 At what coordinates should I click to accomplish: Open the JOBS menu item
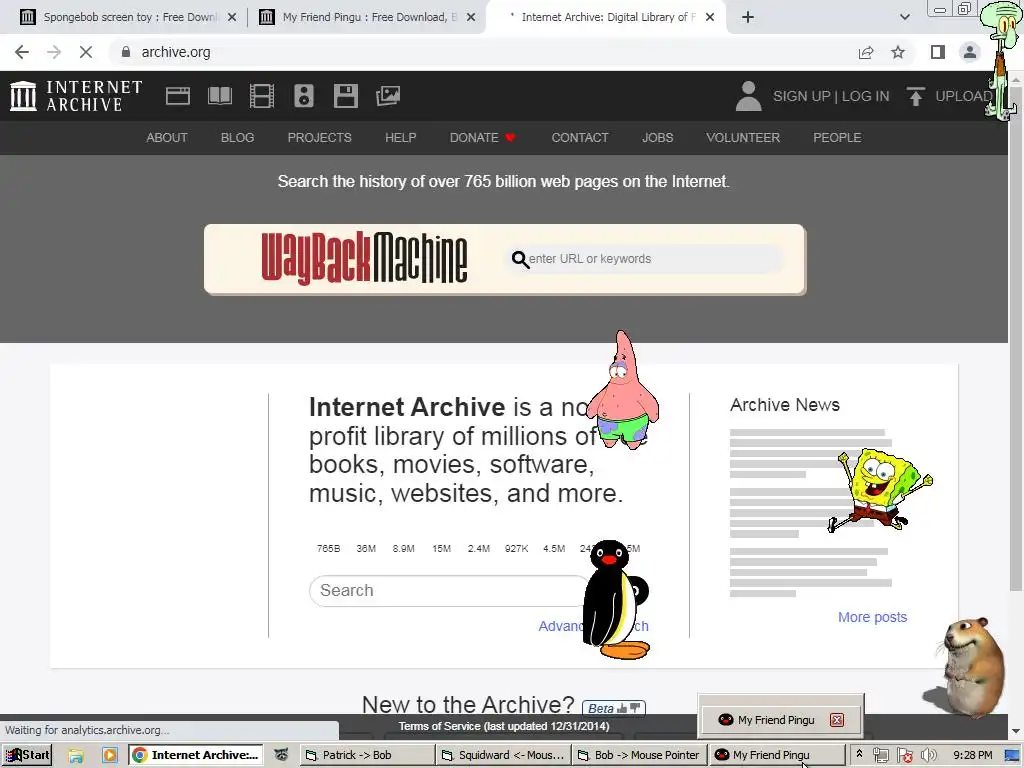point(657,138)
